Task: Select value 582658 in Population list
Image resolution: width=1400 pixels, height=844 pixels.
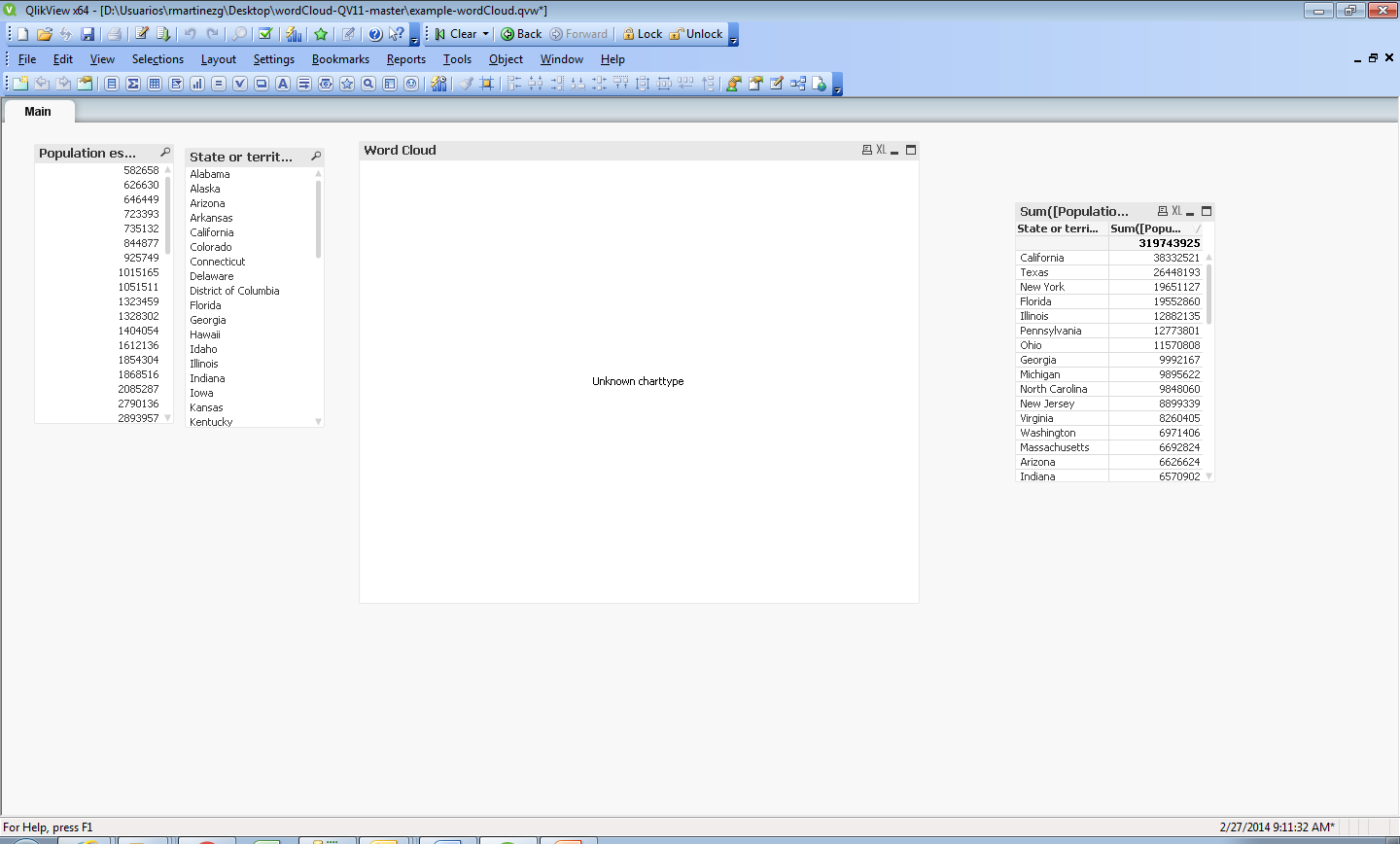Action: pyautogui.click(x=141, y=170)
